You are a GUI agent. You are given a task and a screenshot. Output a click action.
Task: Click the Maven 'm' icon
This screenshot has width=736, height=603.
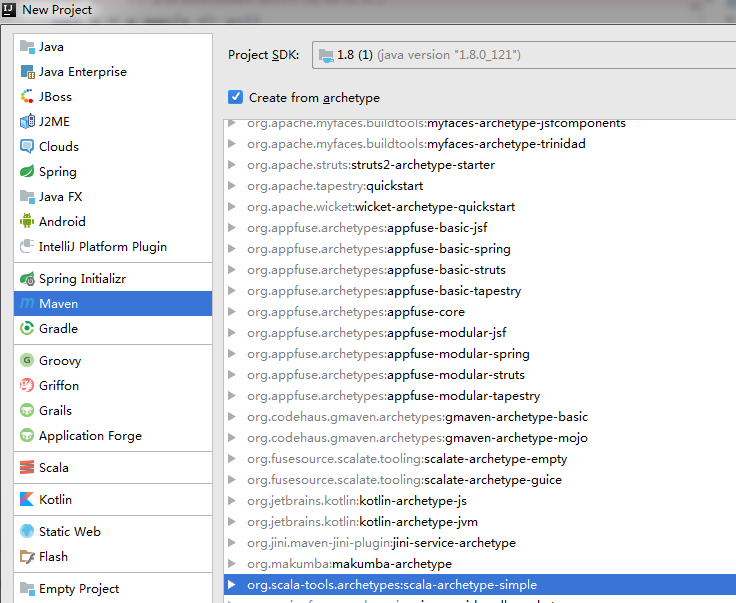(x=27, y=304)
